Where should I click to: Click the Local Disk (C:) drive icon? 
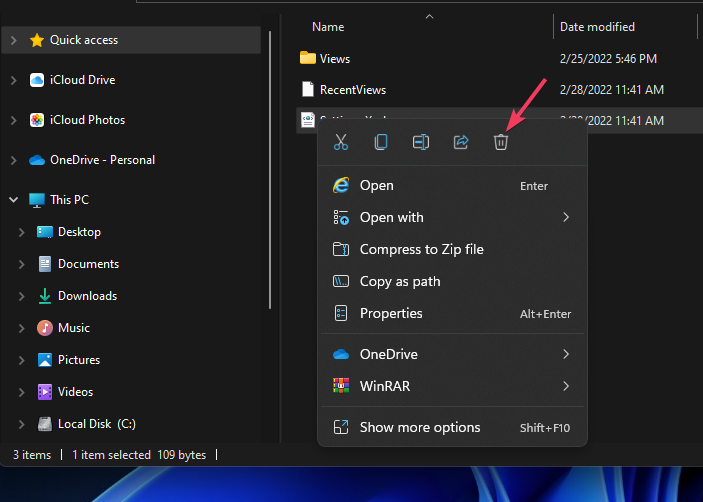click(x=45, y=424)
